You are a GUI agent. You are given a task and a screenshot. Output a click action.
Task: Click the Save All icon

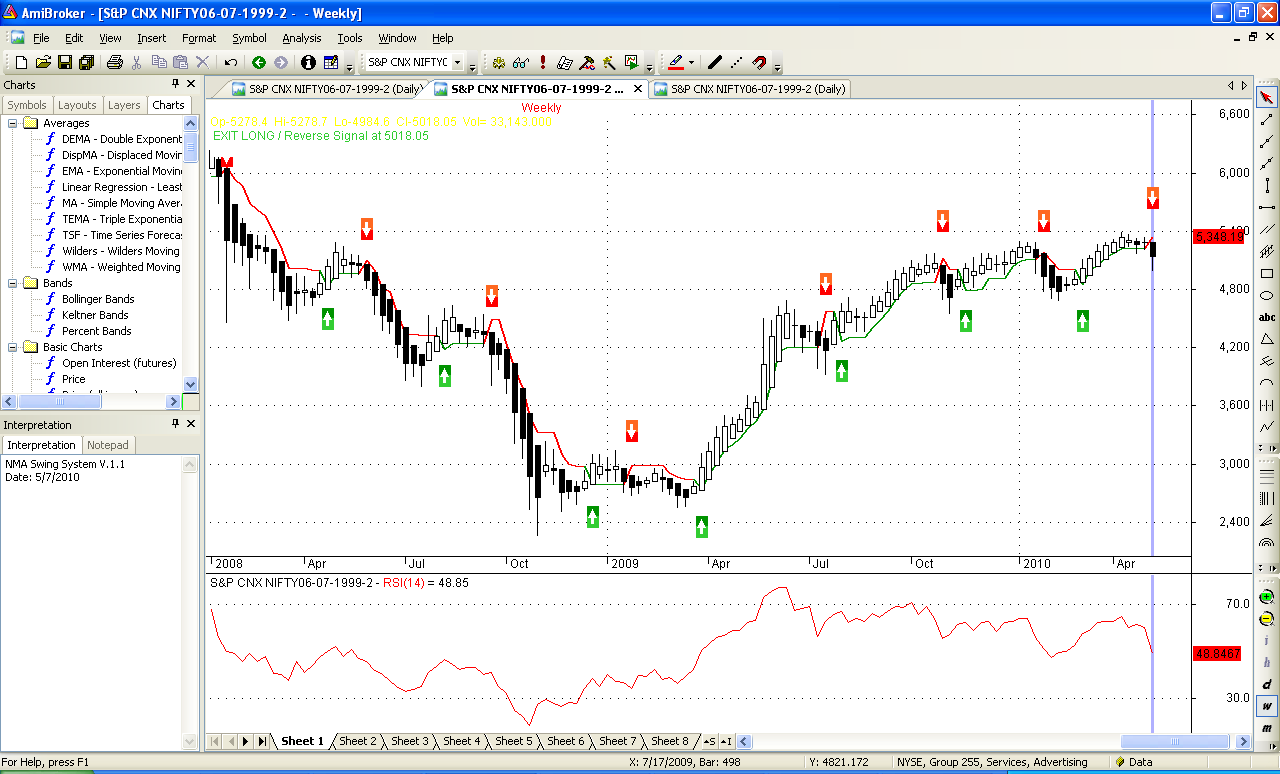click(x=86, y=62)
